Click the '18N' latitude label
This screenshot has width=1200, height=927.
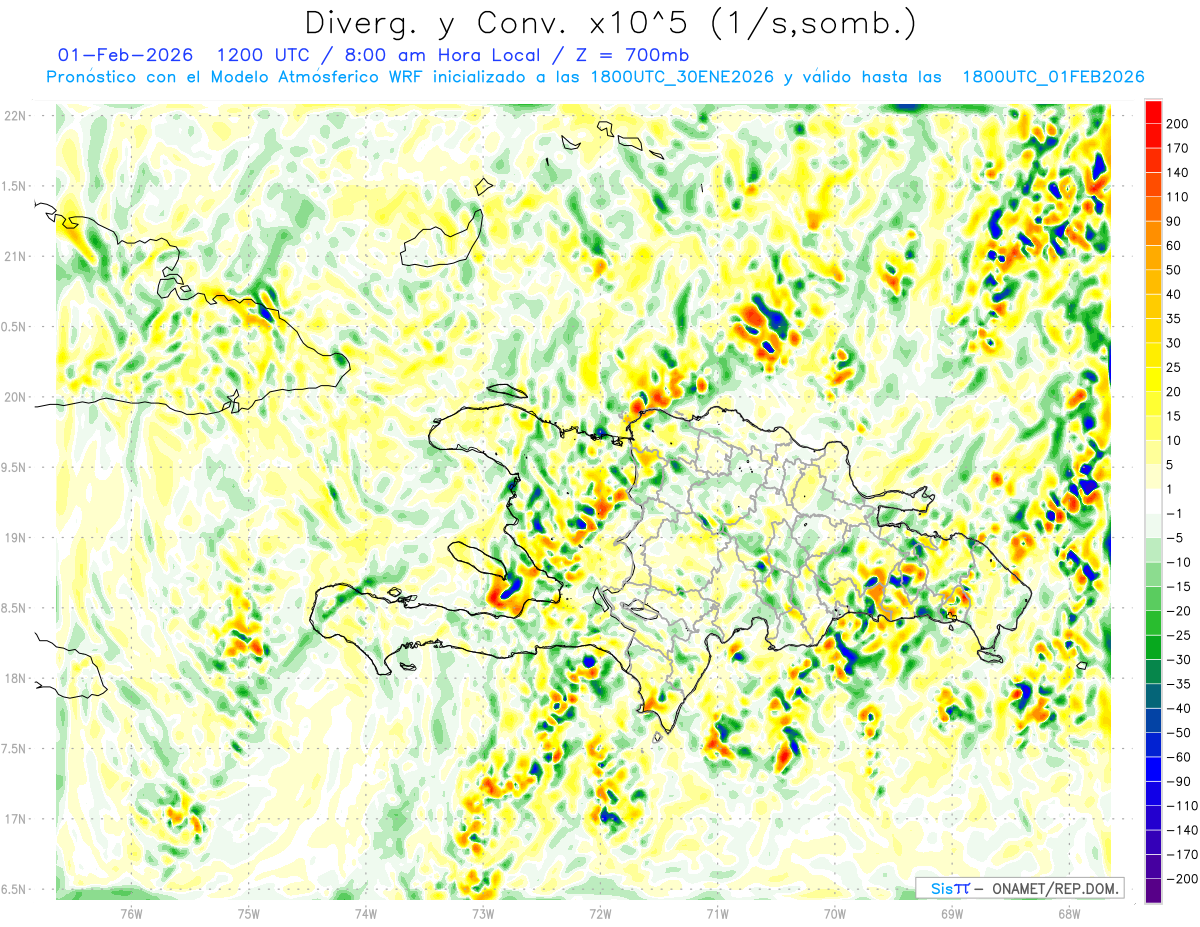click(x=16, y=679)
